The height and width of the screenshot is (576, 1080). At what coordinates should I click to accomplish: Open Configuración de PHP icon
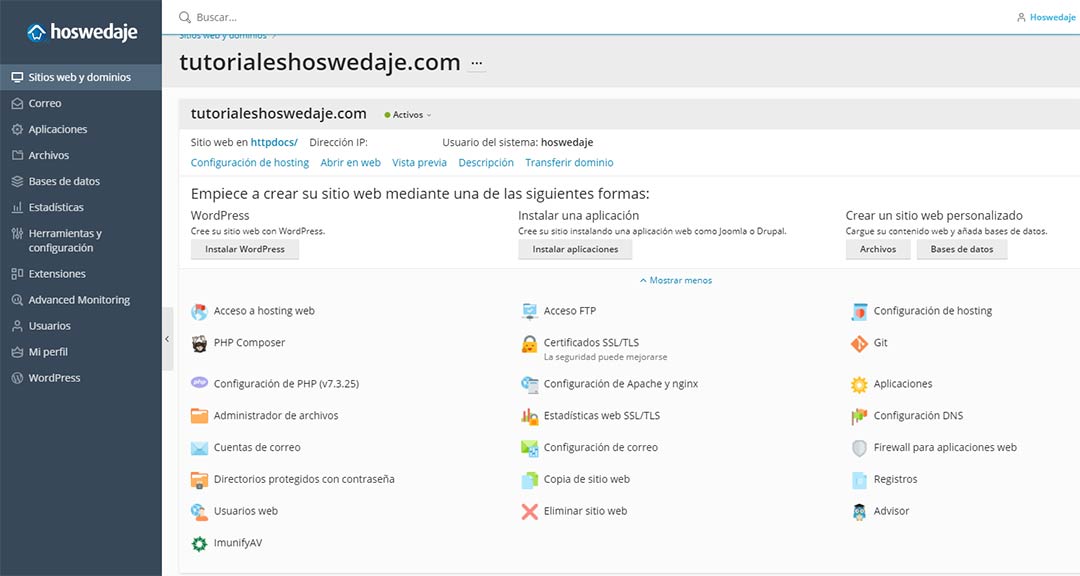[199, 382]
